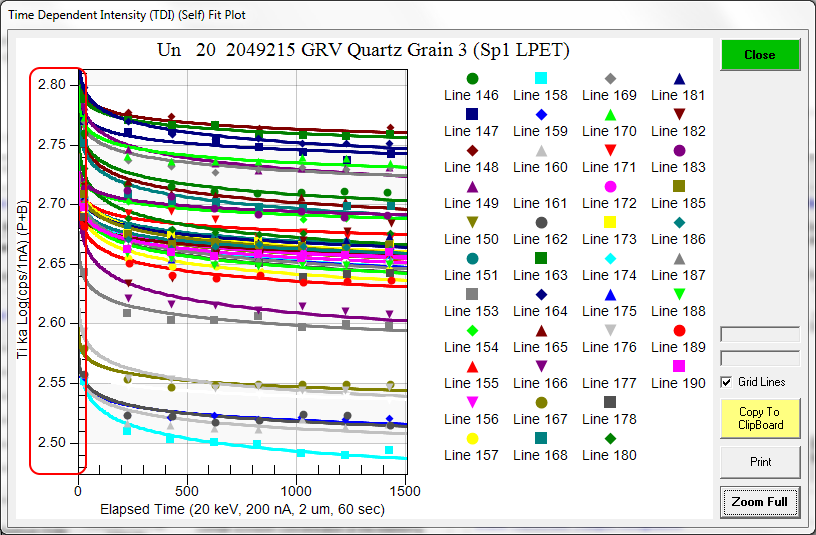Toggle the Grid Lines checkbox
Screen dimensions: 816x535
(x=726, y=382)
